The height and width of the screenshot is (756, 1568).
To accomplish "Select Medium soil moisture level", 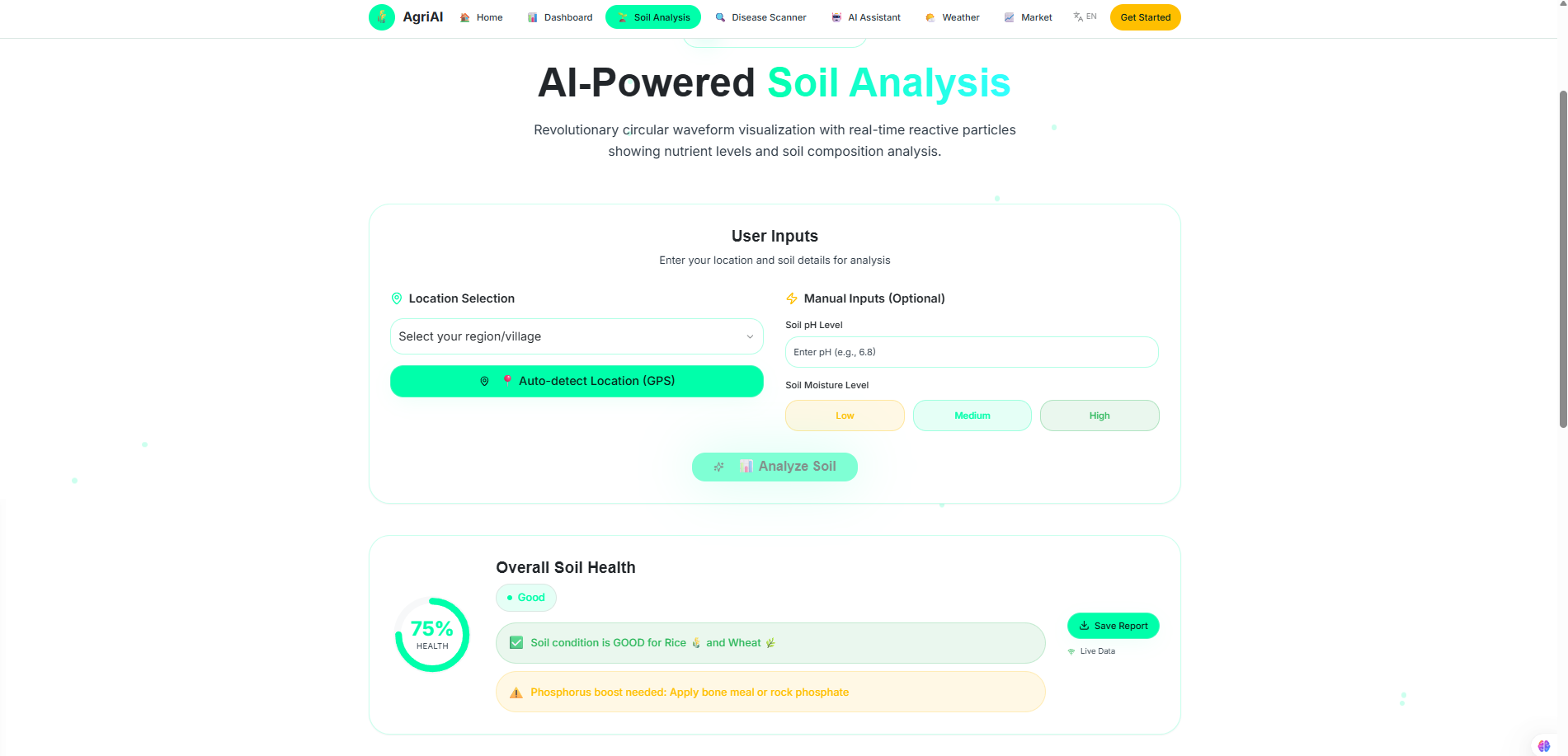I will pyautogui.click(x=972, y=416).
